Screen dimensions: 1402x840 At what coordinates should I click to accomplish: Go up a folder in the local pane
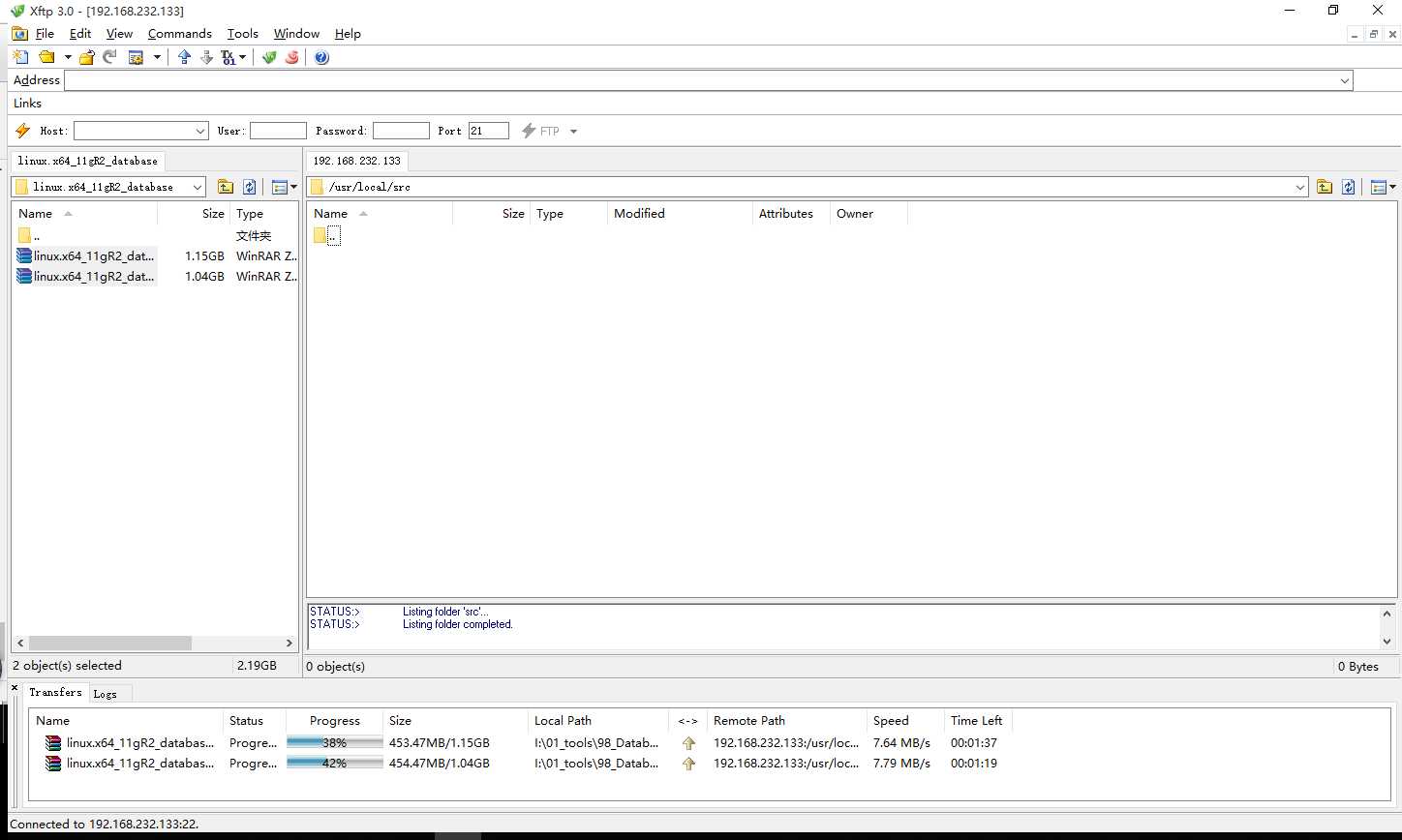point(225,187)
